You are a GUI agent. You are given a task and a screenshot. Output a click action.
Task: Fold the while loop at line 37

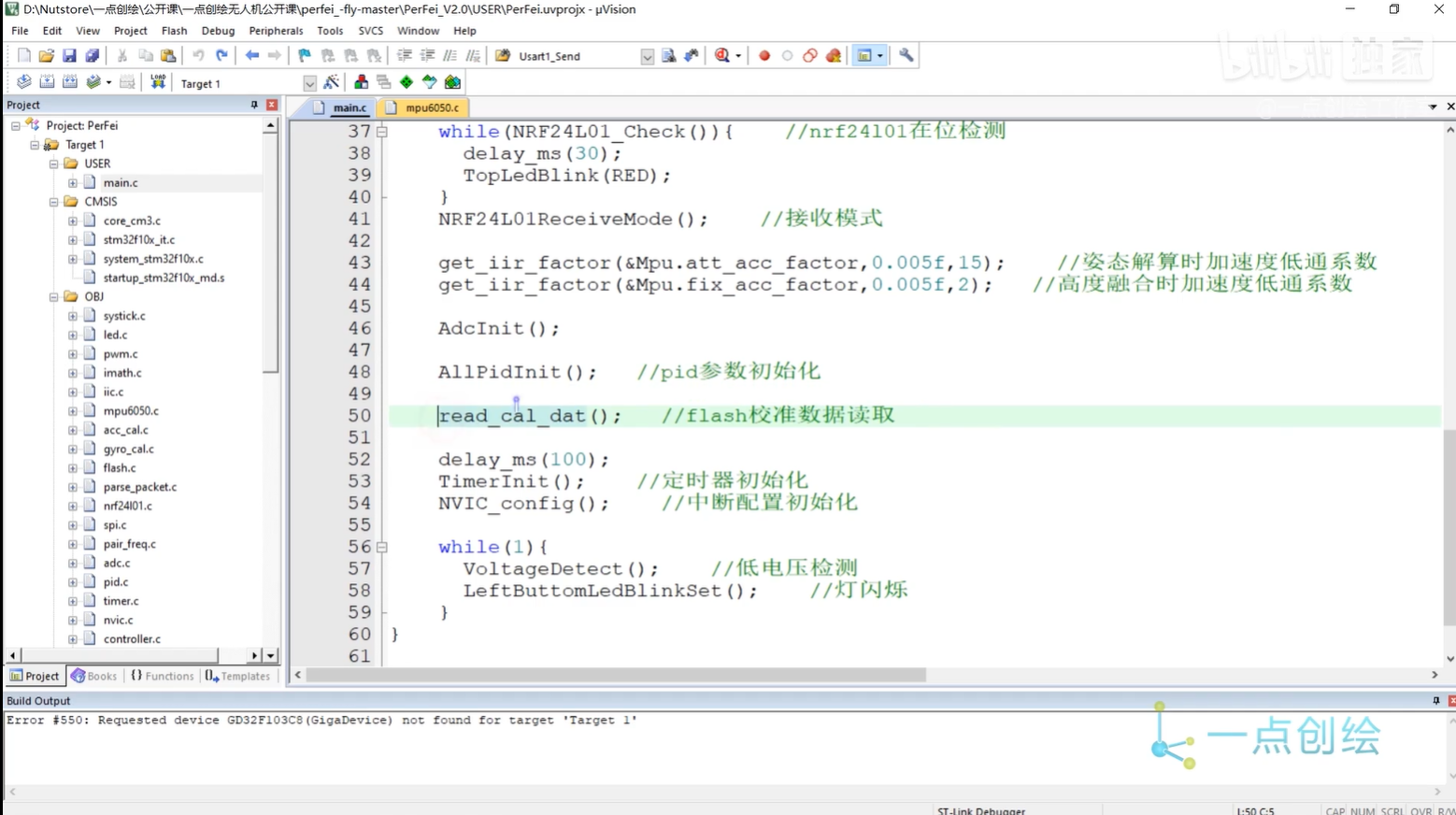(381, 132)
